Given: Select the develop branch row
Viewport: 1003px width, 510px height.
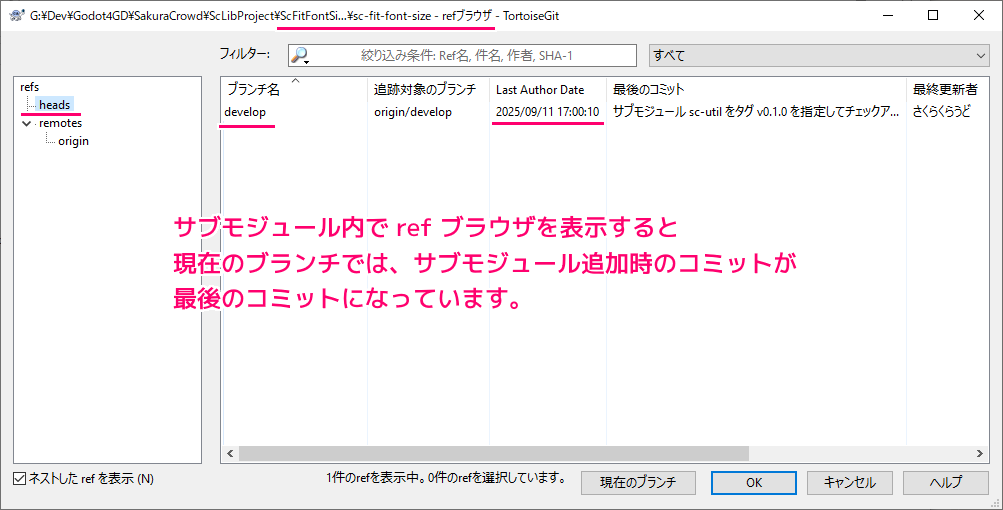Looking at the screenshot, I should tap(246, 112).
